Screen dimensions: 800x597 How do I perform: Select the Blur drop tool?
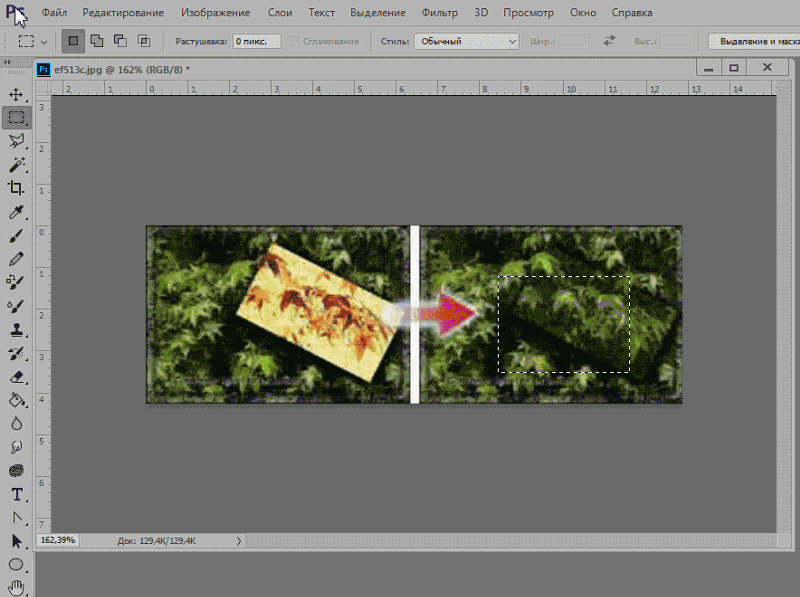pyautogui.click(x=16, y=424)
